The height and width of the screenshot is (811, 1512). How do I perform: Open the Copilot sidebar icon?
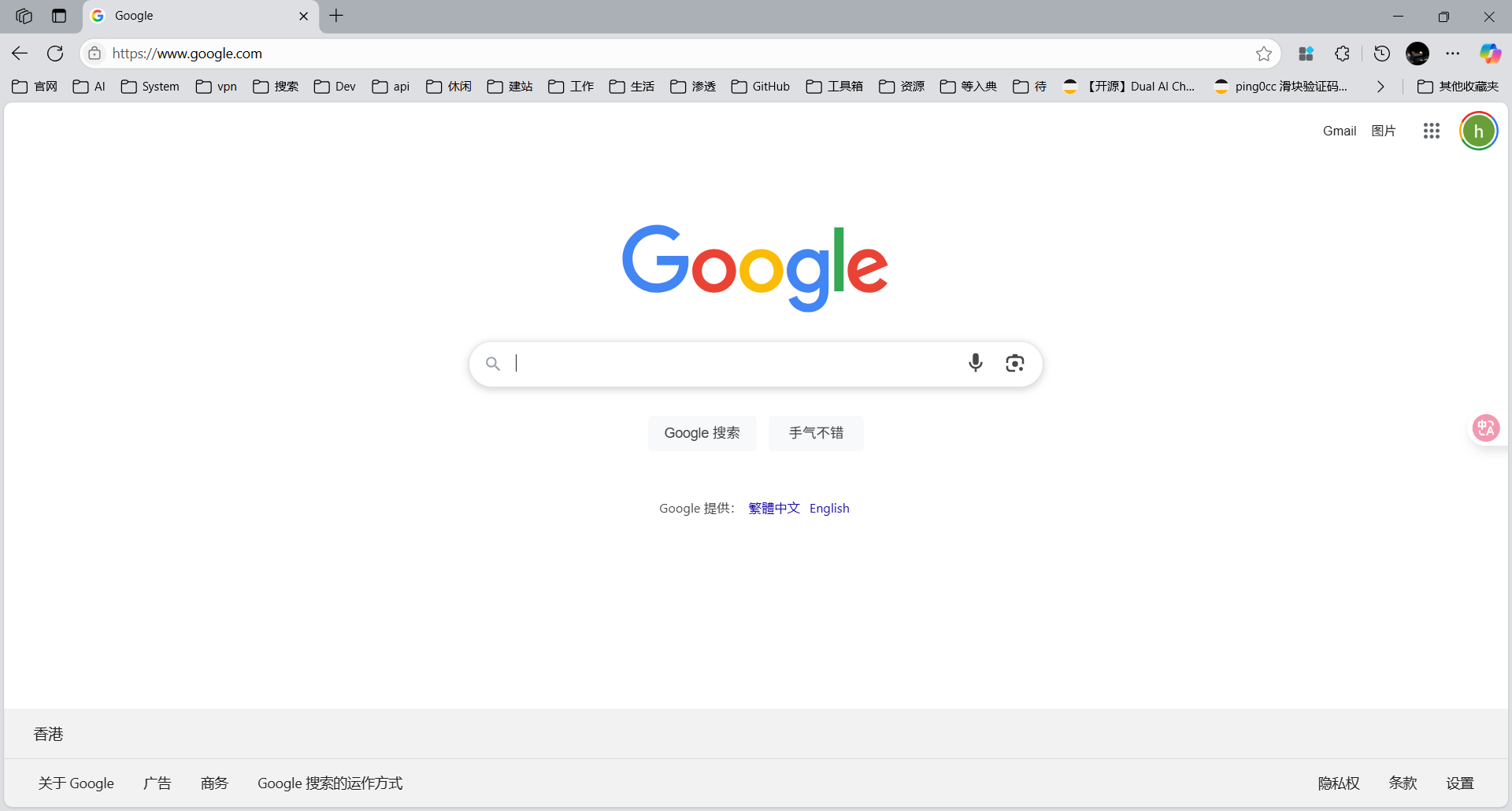(1490, 54)
